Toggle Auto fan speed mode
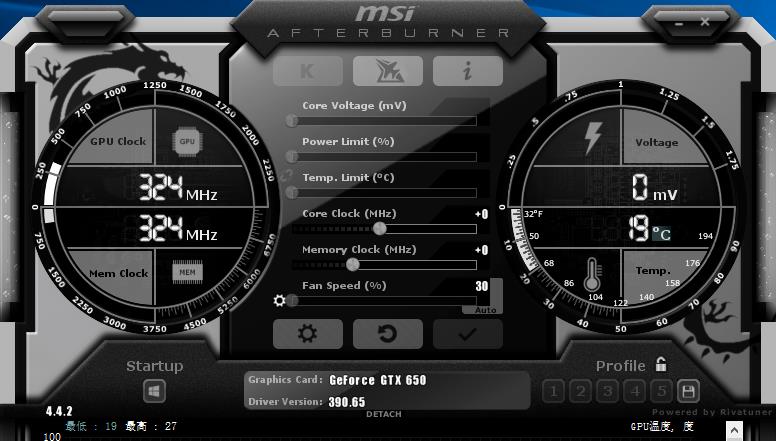Image resolution: width=776 pixels, height=441 pixels. point(486,310)
